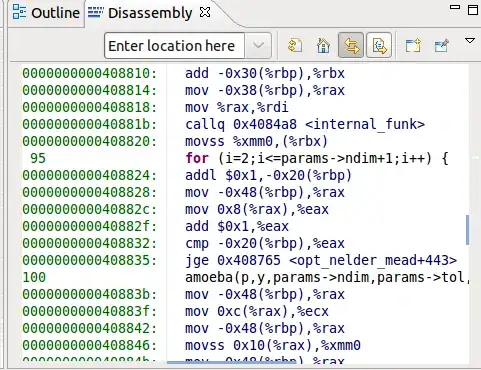Maximize the Disassembly view panel
Screen dimensions: 481x370
[473, 10]
